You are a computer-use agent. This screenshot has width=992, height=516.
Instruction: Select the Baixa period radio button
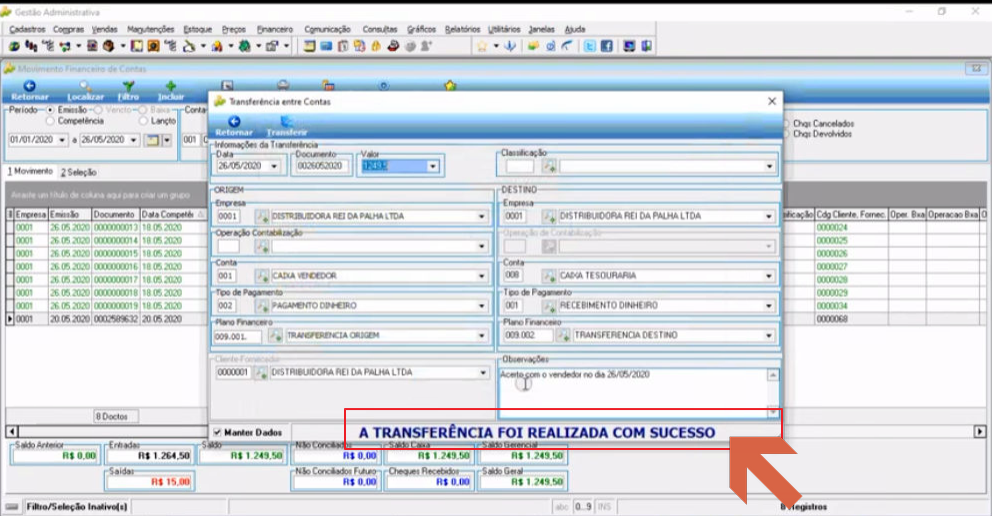click(x=143, y=110)
